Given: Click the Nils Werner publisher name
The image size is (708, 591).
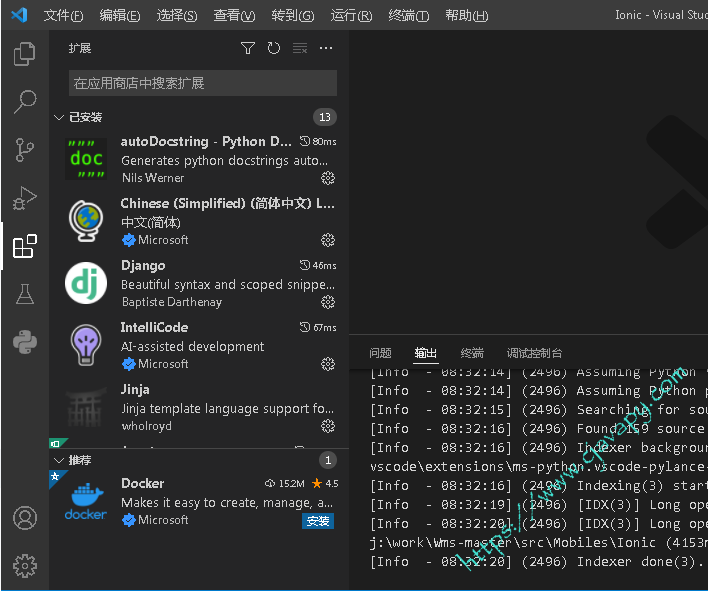Looking at the screenshot, I should pos(153,178).
